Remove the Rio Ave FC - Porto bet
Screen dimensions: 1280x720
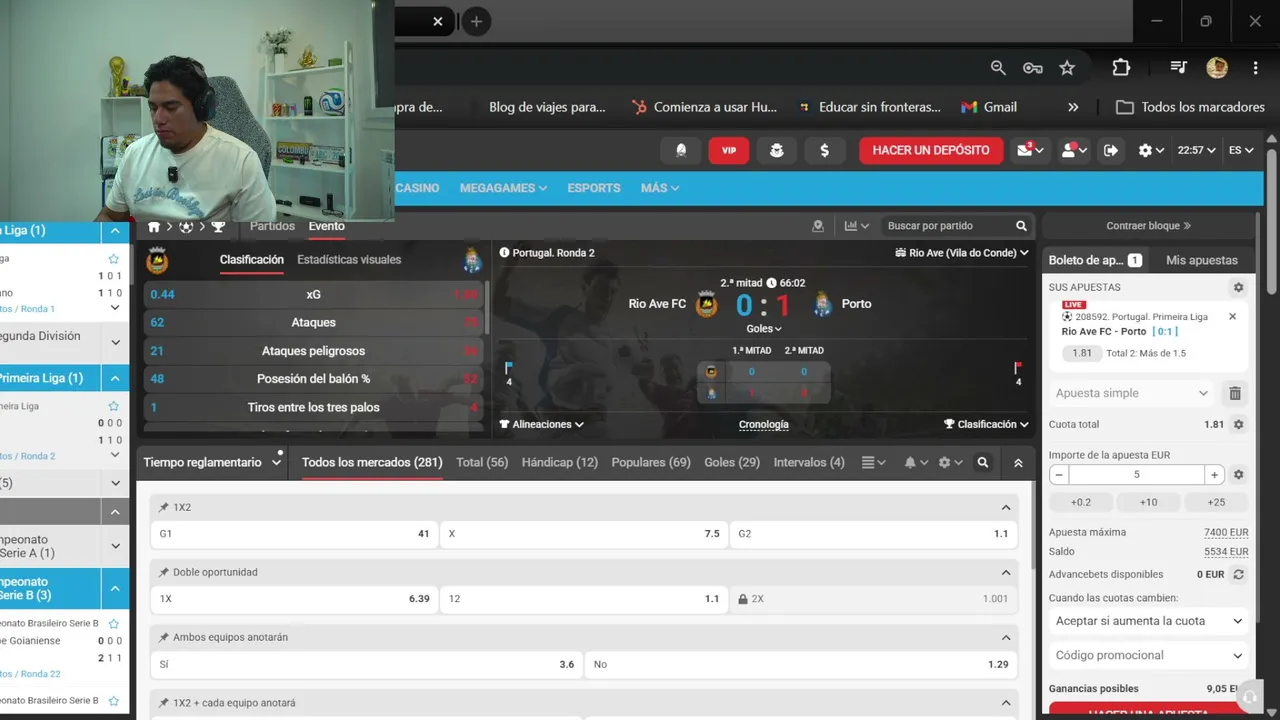click(1232, 316)
